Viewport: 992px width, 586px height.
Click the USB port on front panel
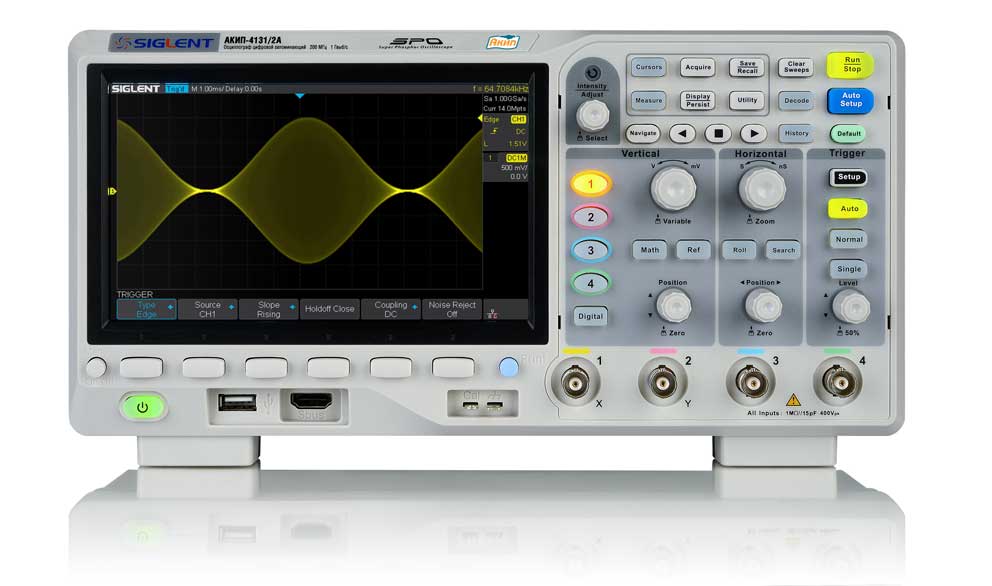coord(233,402)
